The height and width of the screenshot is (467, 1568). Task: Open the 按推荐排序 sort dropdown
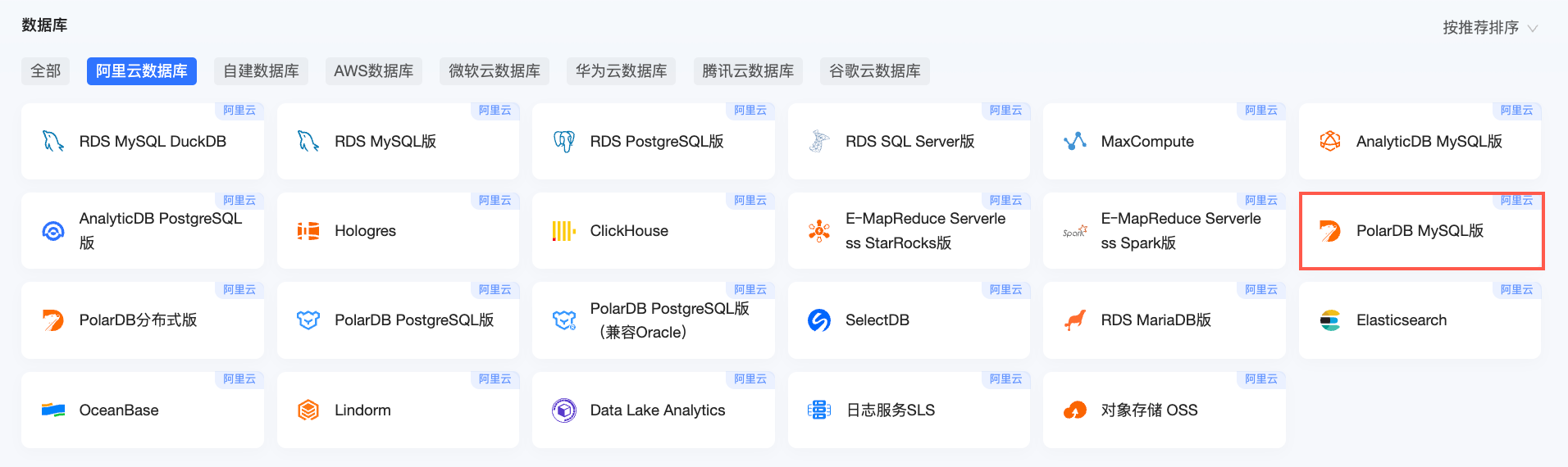1490,28
